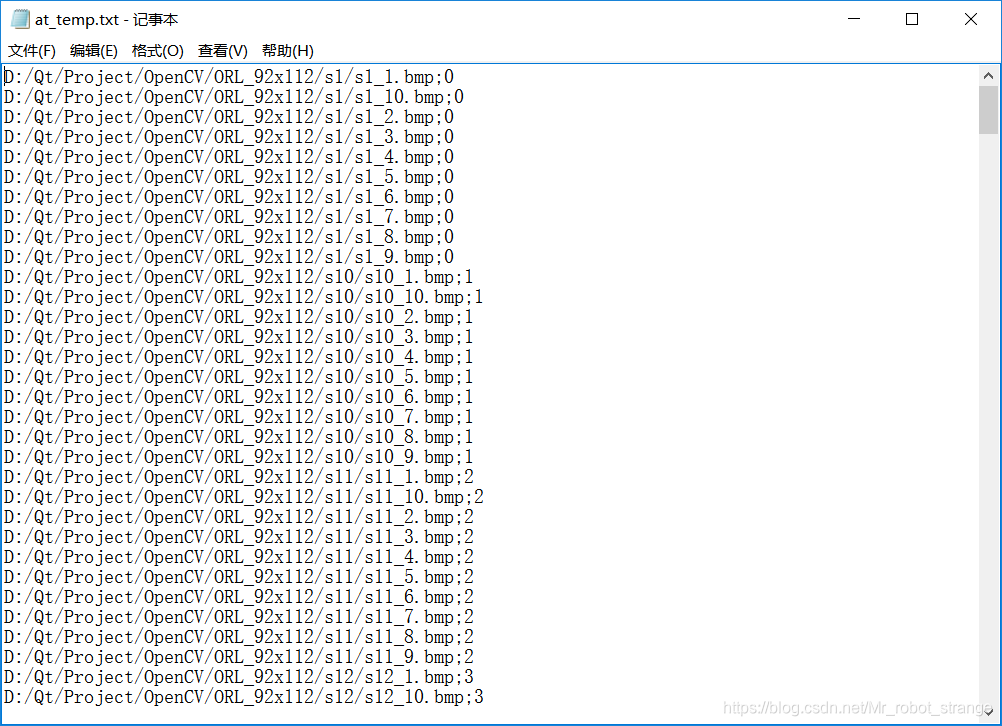
Task: Click the line ending in s12_1.bmp;3
Action: 238,677
